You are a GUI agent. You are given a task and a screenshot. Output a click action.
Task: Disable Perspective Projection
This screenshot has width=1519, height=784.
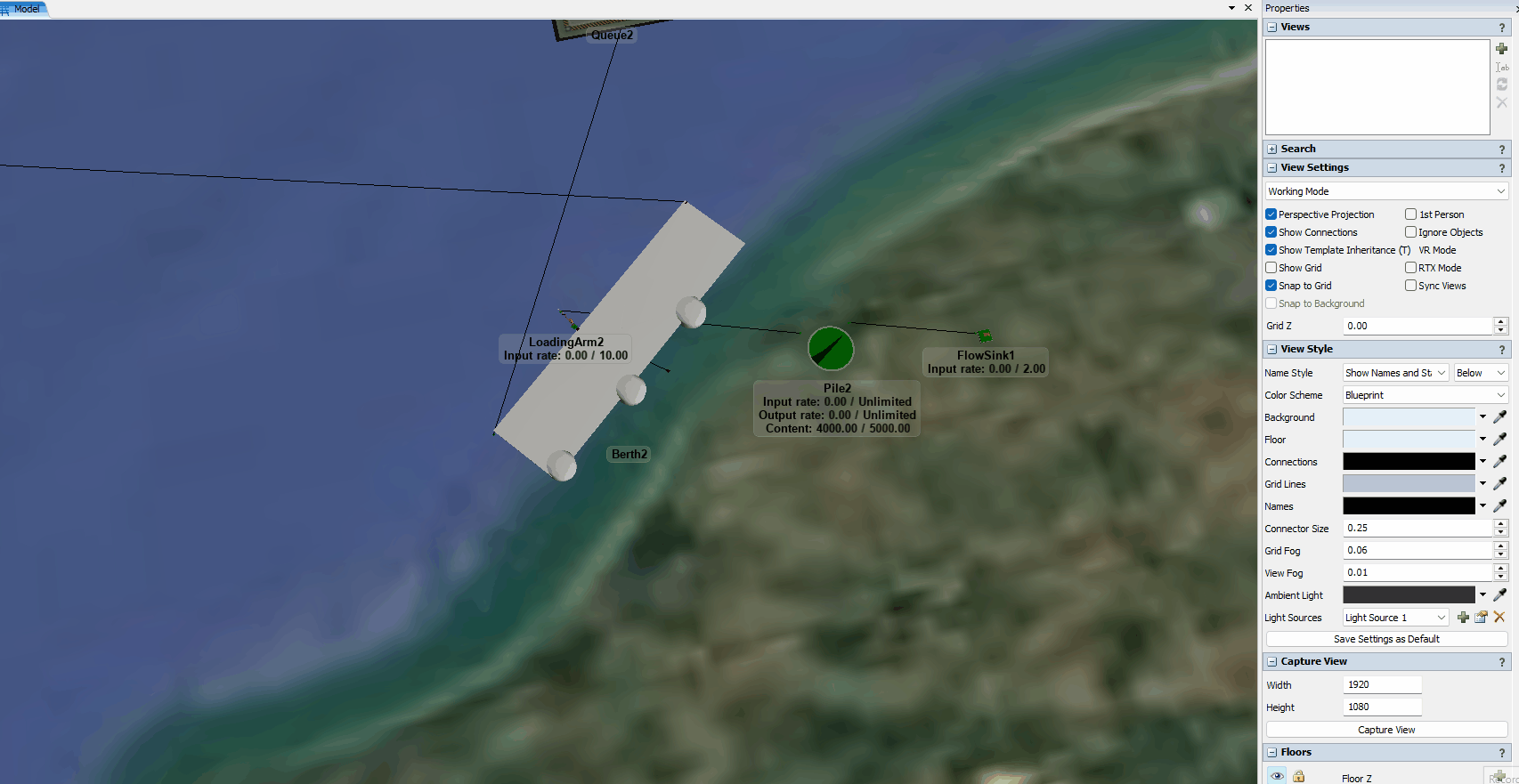(x=1271, y=214)
